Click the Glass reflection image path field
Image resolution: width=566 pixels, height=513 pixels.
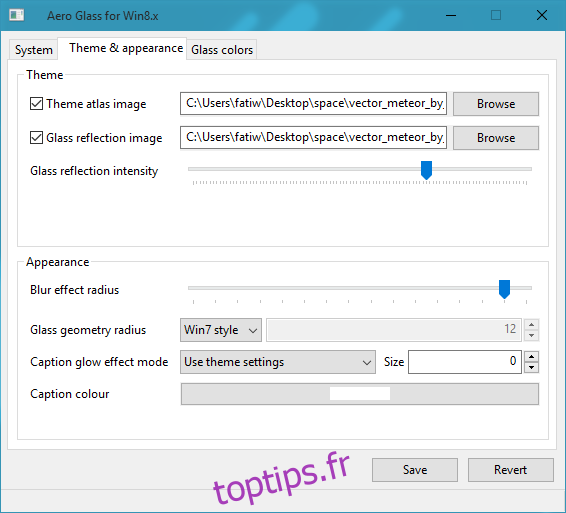(313, 138)
